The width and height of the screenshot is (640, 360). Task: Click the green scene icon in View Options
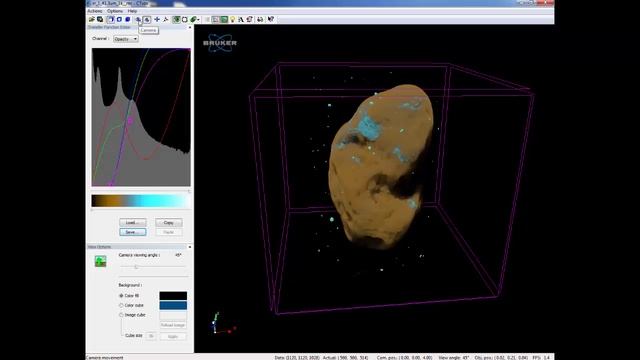100,261
